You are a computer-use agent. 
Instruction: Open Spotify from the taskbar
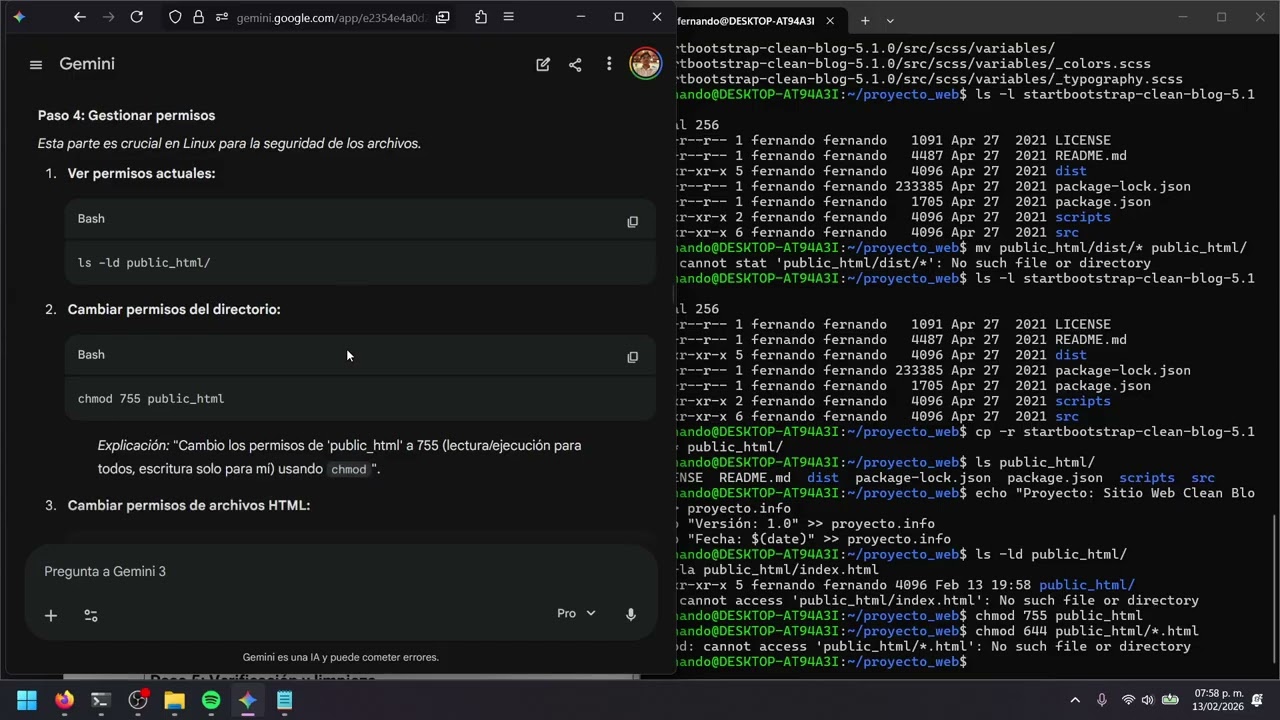coord(211,700)
